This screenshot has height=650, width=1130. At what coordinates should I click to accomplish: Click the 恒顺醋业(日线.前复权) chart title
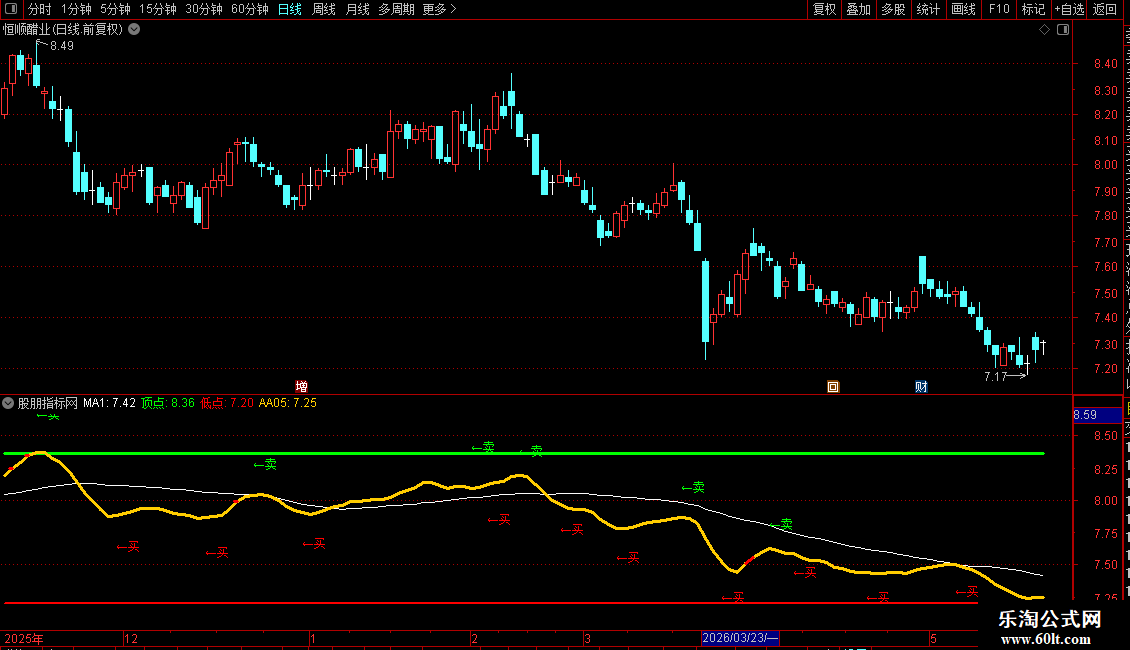(x=63, y=30)
